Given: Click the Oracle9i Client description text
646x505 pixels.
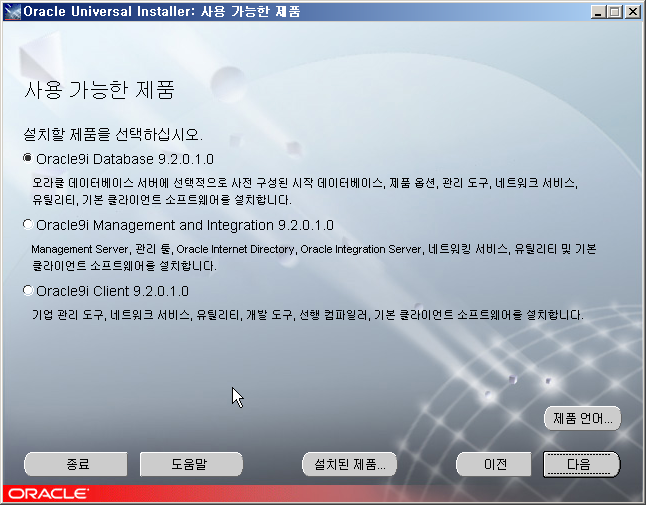Looking at the screenshot, I should point(307,315).
